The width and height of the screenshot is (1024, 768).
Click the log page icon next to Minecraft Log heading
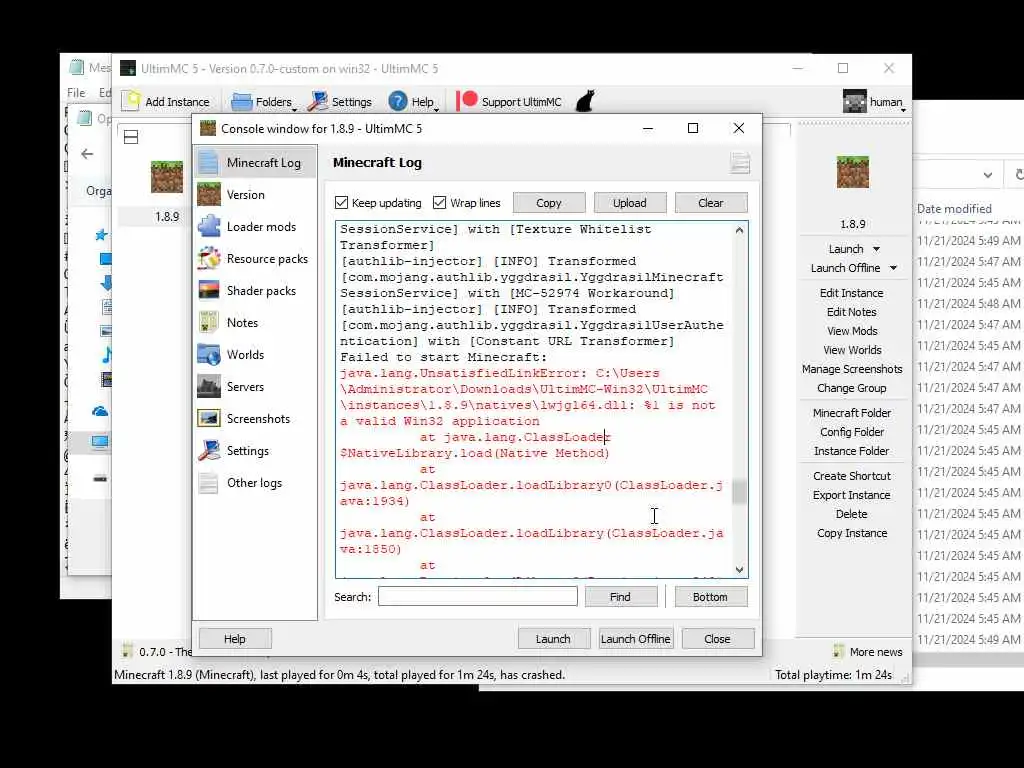739,163
